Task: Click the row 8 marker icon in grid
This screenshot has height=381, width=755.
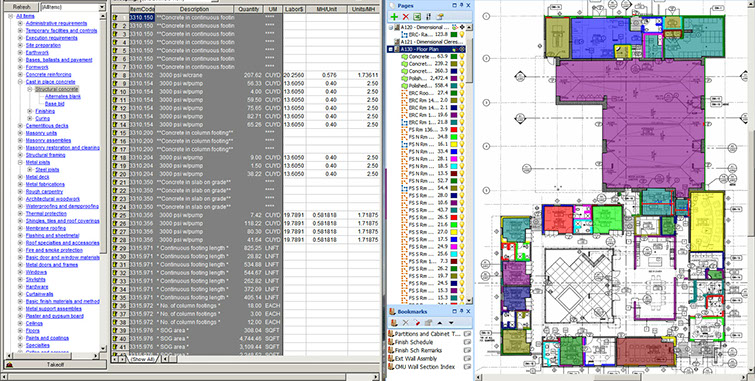Action: tap(115, 75)
